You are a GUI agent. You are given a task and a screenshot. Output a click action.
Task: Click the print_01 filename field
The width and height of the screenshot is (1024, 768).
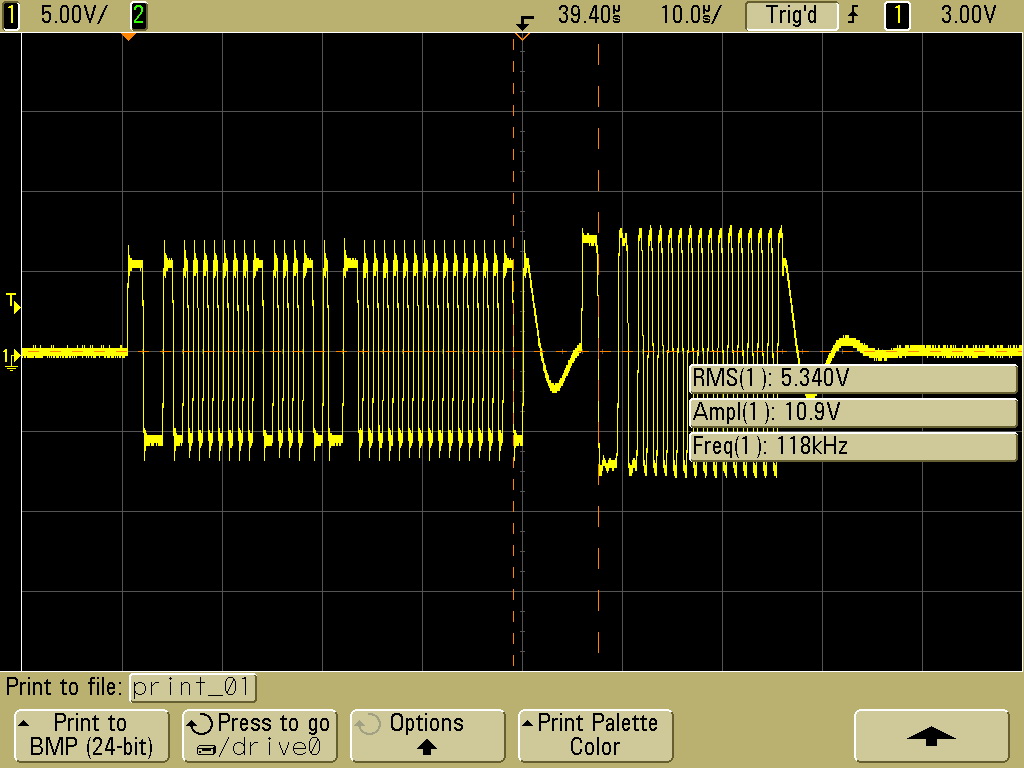pos(193,688)
